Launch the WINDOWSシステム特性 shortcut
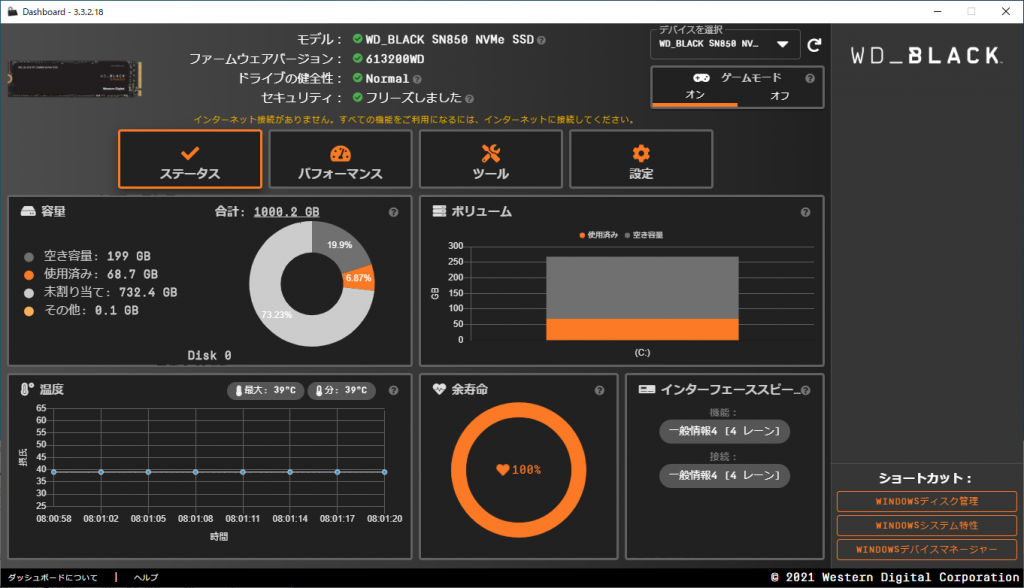The width and height of the screenshot is (1024, 588). point(927,526)
